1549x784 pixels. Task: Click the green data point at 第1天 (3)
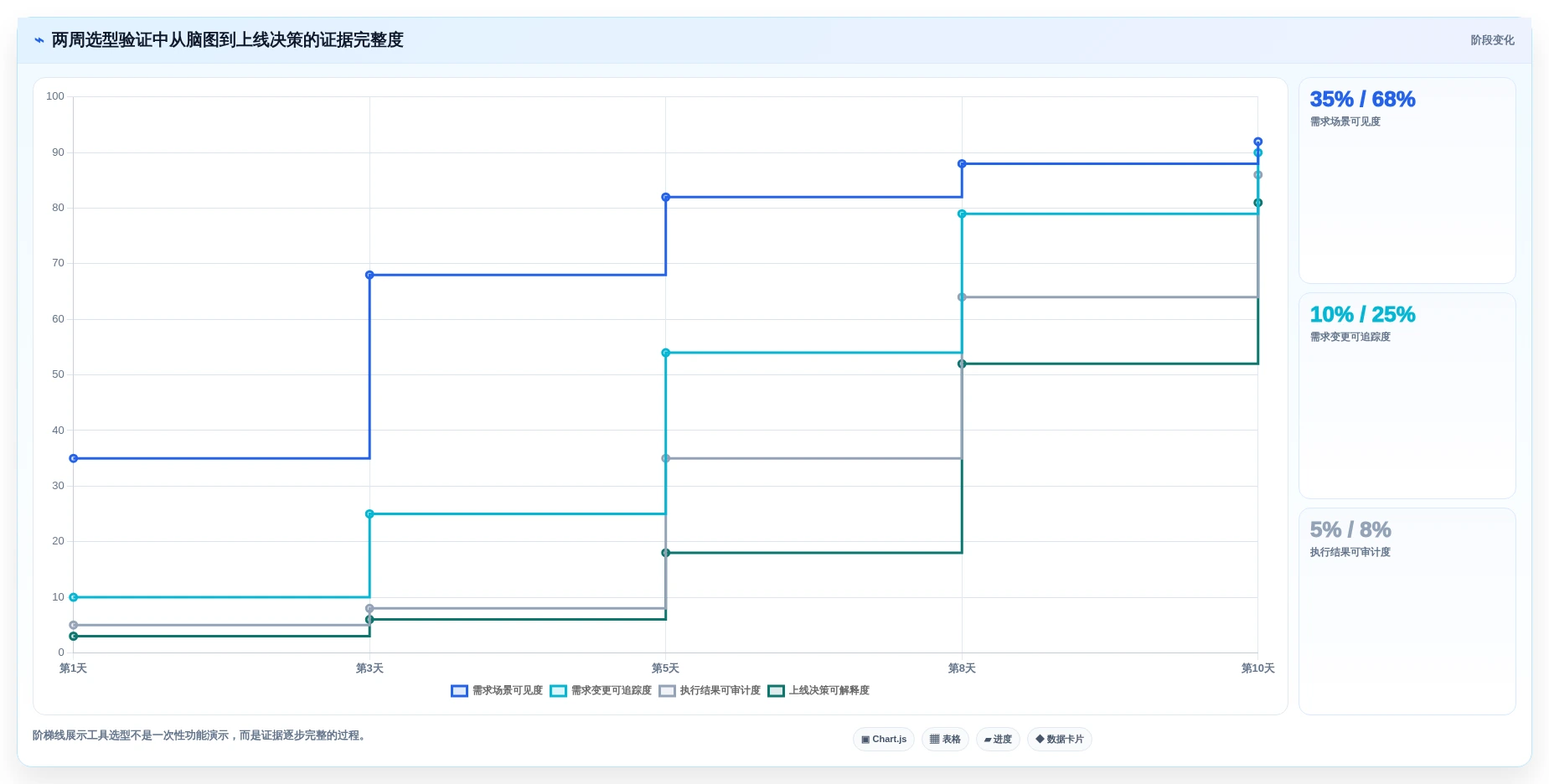(x=74, y=637)
